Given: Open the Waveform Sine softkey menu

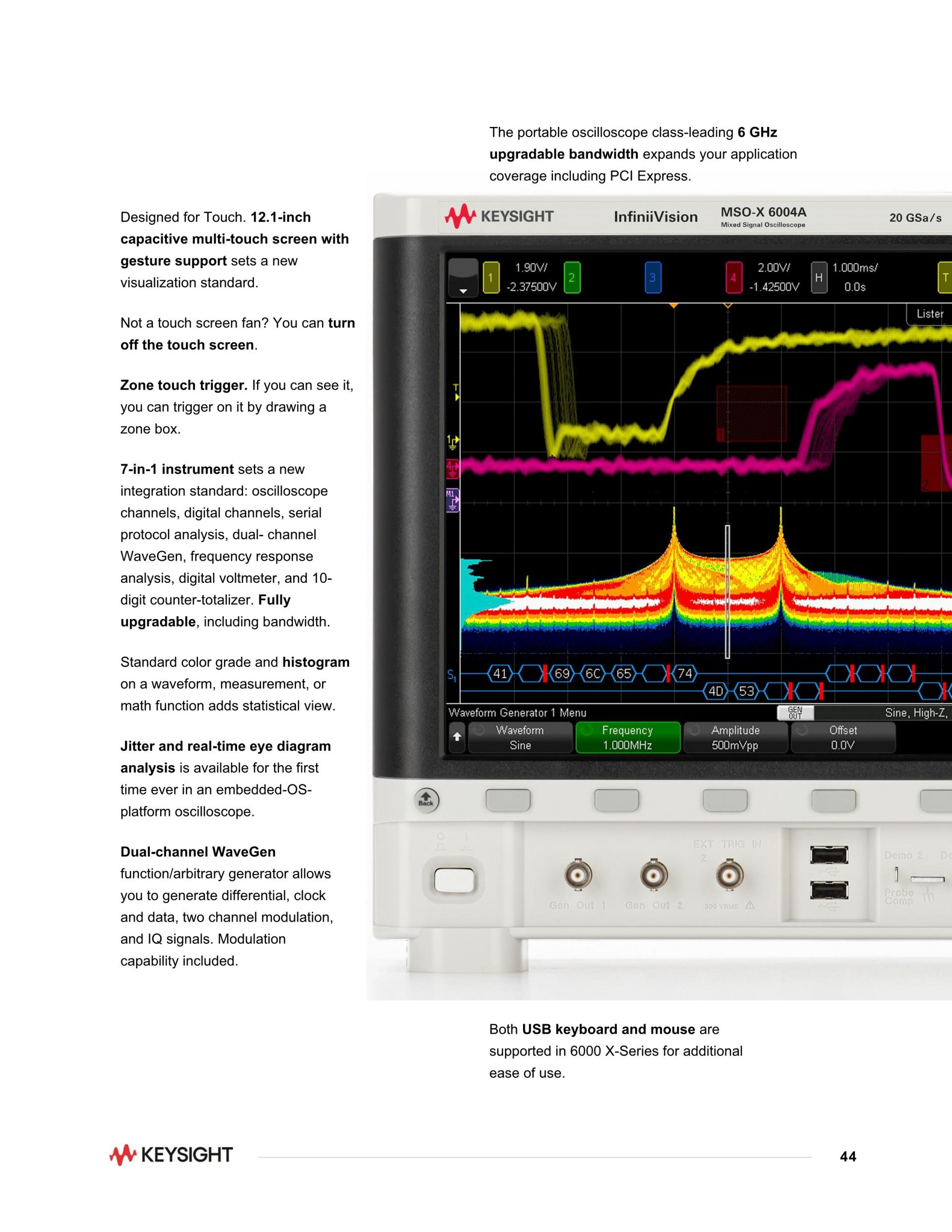Looking at the screenshot, I should tap(520, 738).
